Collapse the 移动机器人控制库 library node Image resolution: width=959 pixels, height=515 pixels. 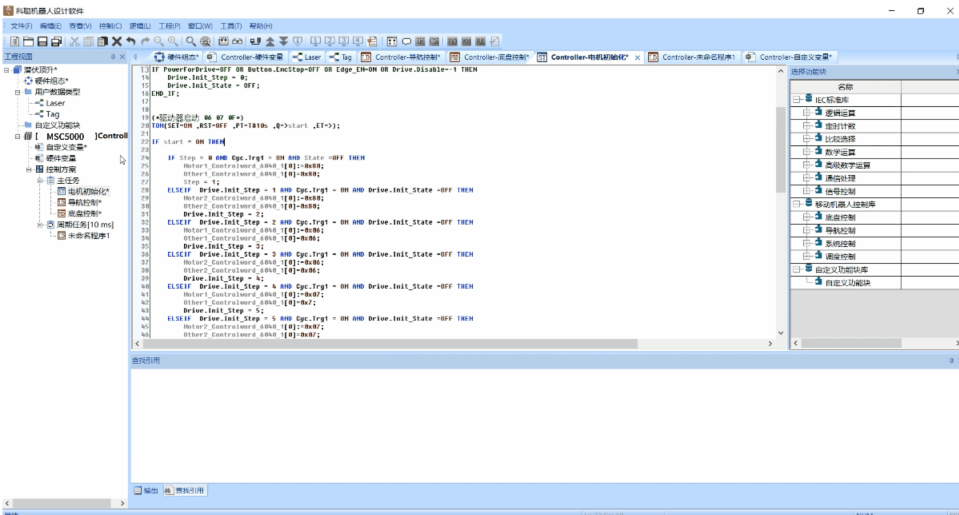(797, 204)
